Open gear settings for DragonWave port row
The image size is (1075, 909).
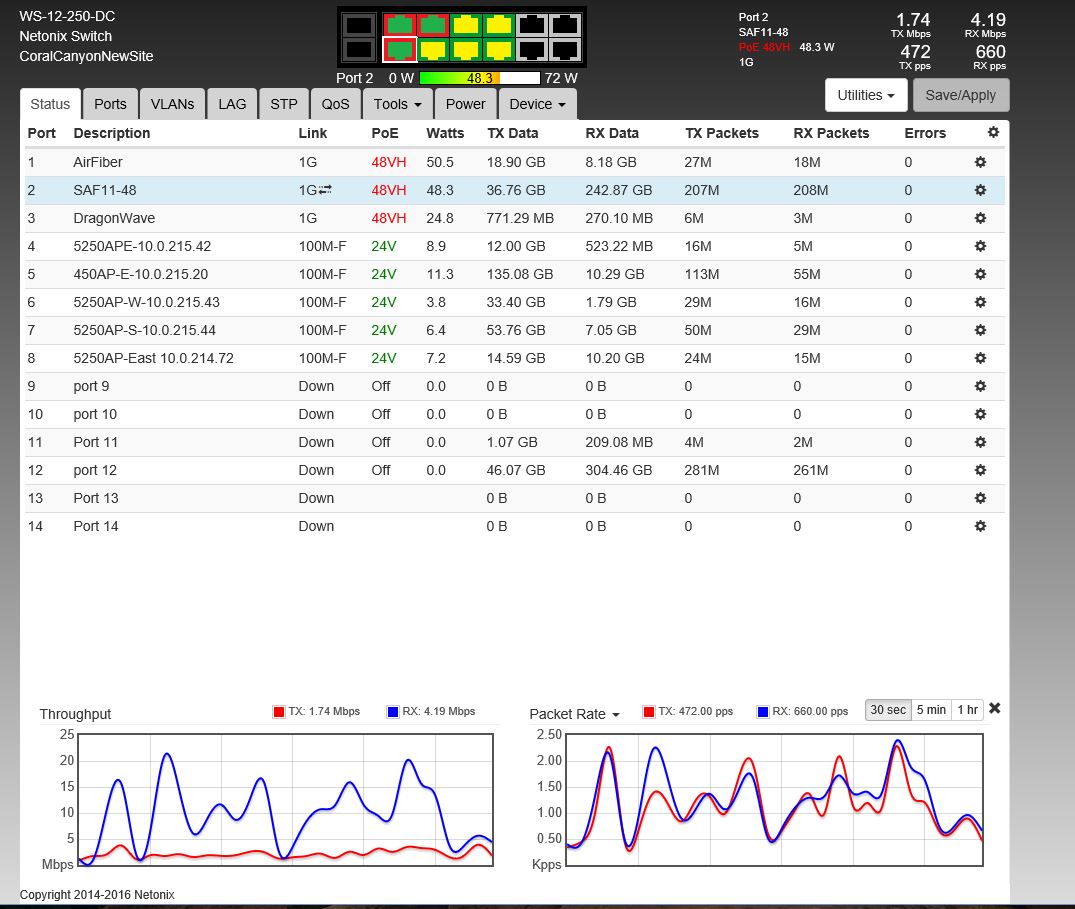[x=980, y=218]
